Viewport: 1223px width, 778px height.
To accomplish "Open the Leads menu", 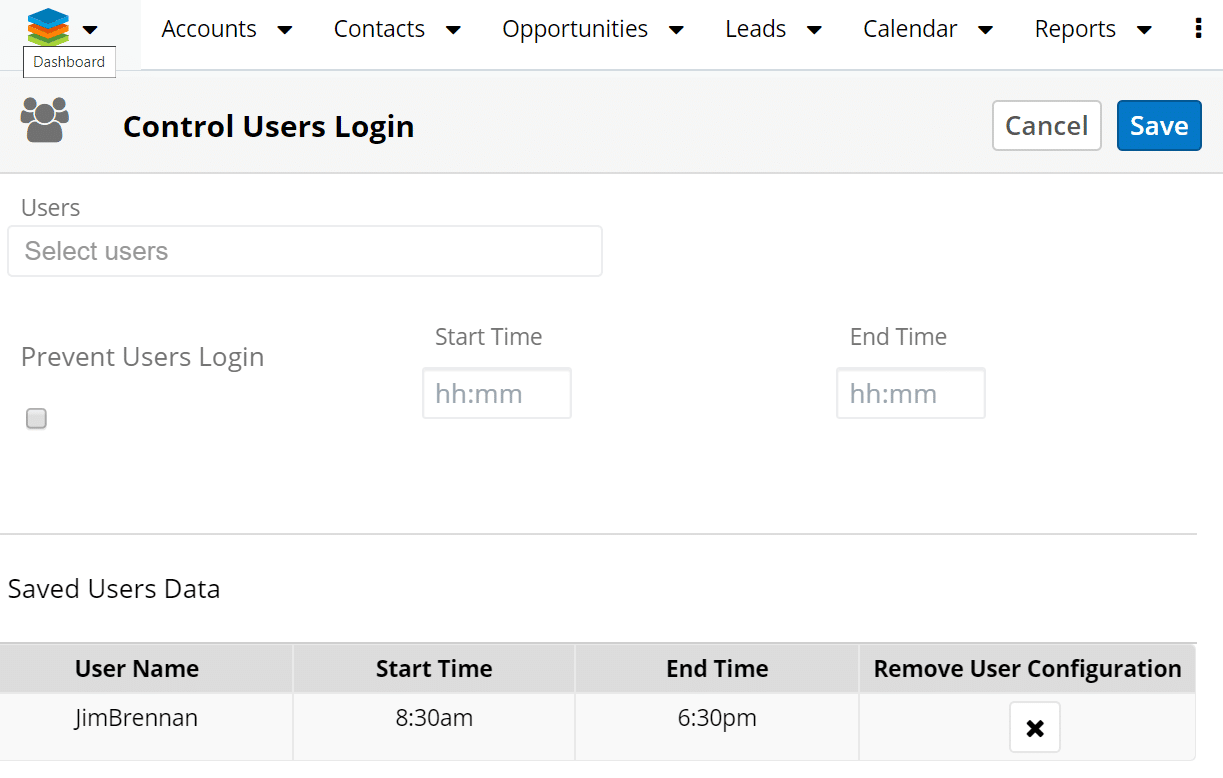I will pos(755,29).
